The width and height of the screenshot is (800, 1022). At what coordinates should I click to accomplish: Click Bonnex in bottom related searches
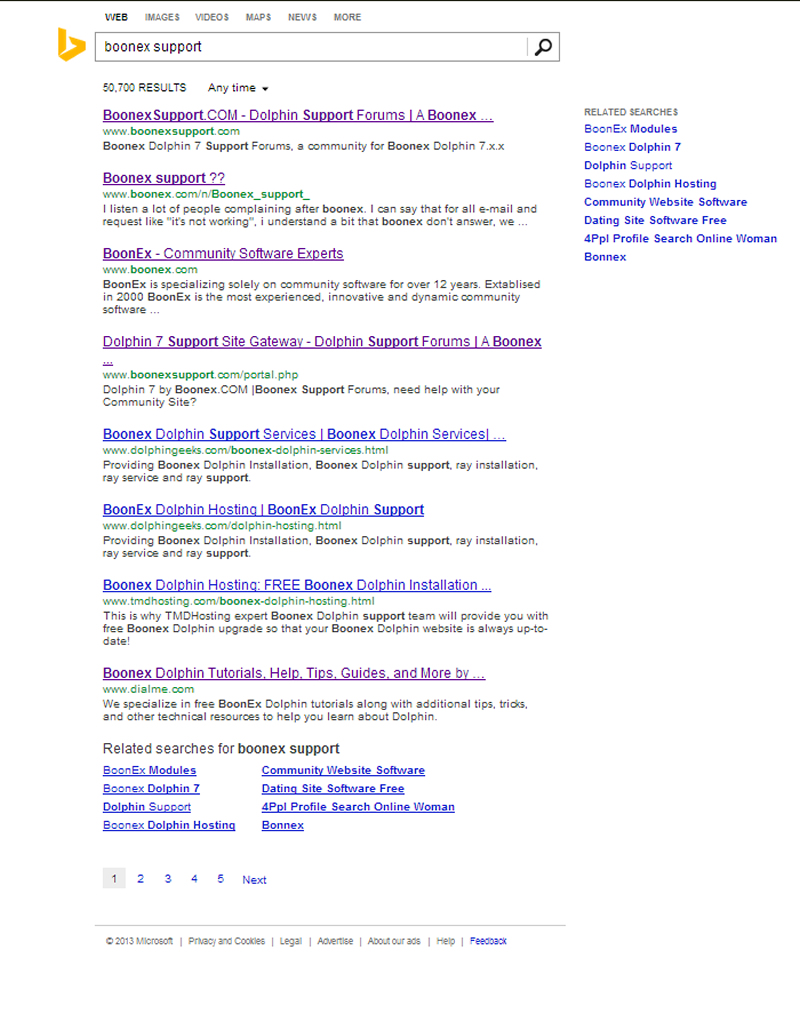(x=282, y=825)
